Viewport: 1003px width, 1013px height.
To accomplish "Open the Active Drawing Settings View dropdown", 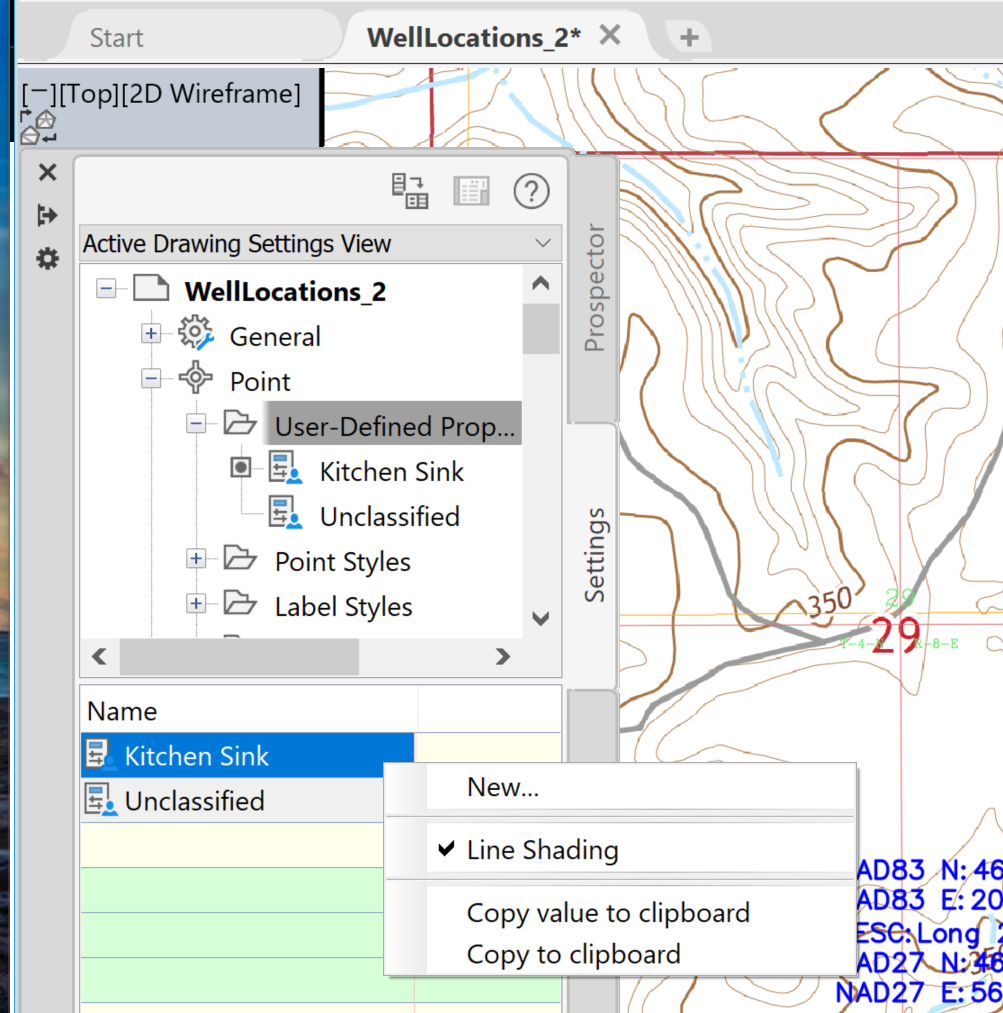I will (x=543, y=243).
